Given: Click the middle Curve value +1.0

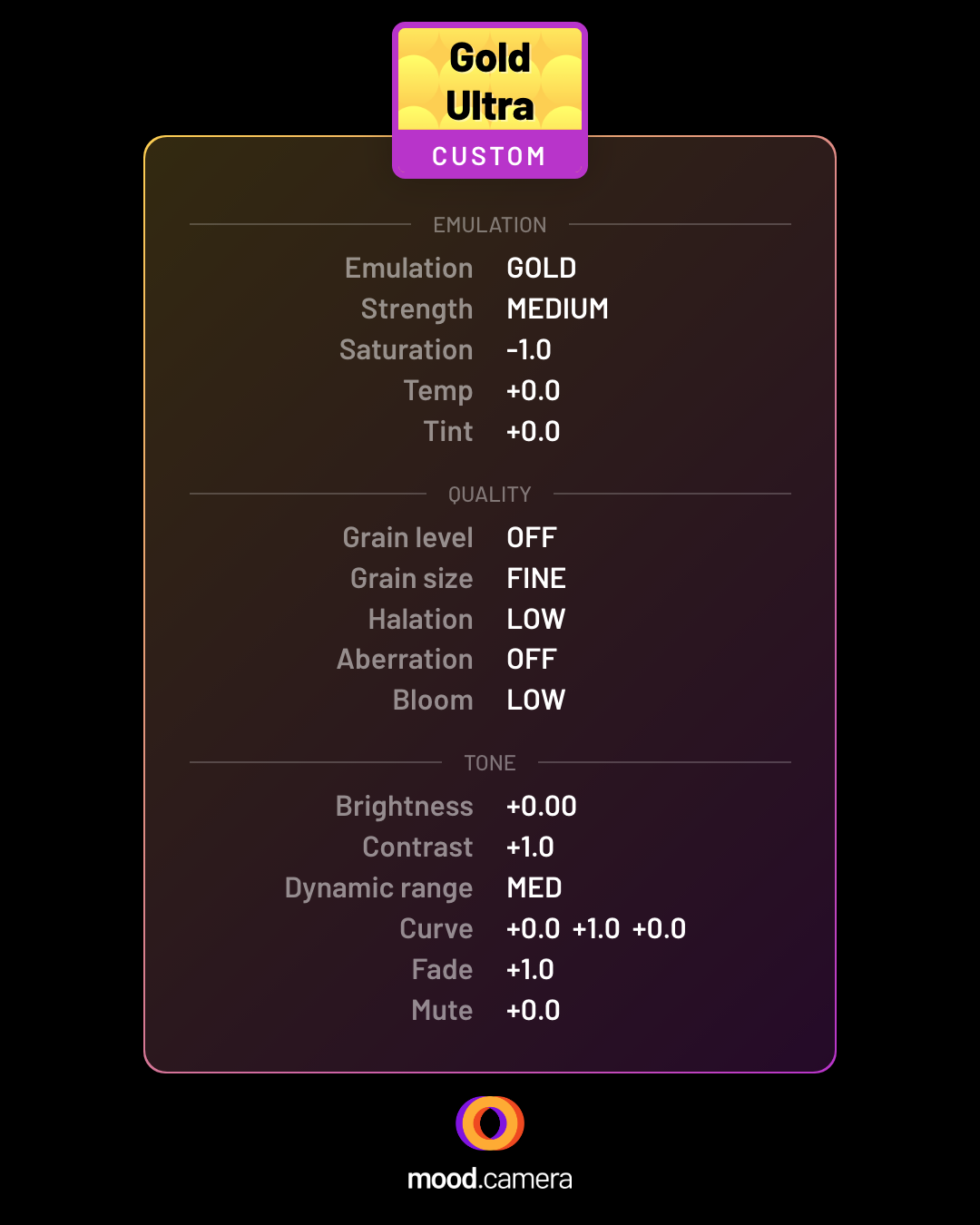Looking at the screenshot, I should [596, 929].
